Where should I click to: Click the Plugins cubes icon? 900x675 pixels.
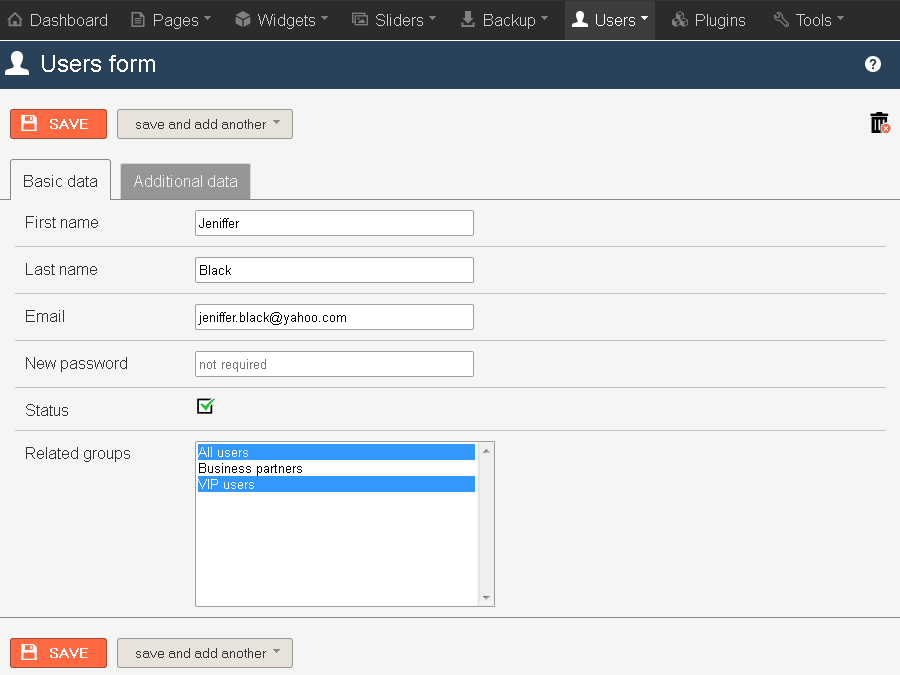click(680, 20)
